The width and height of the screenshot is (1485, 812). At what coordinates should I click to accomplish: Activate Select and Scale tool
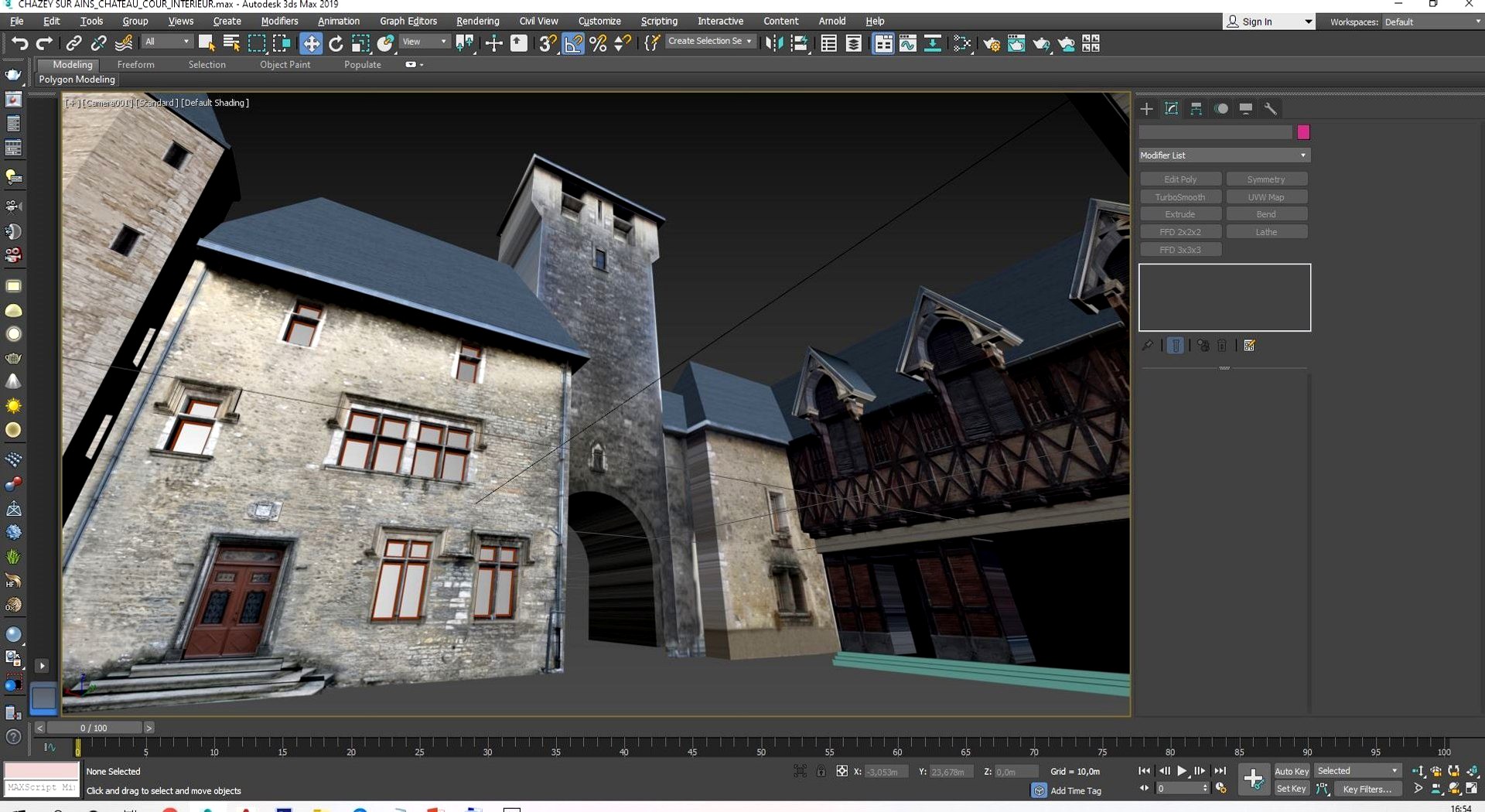(x=360, y=43)
